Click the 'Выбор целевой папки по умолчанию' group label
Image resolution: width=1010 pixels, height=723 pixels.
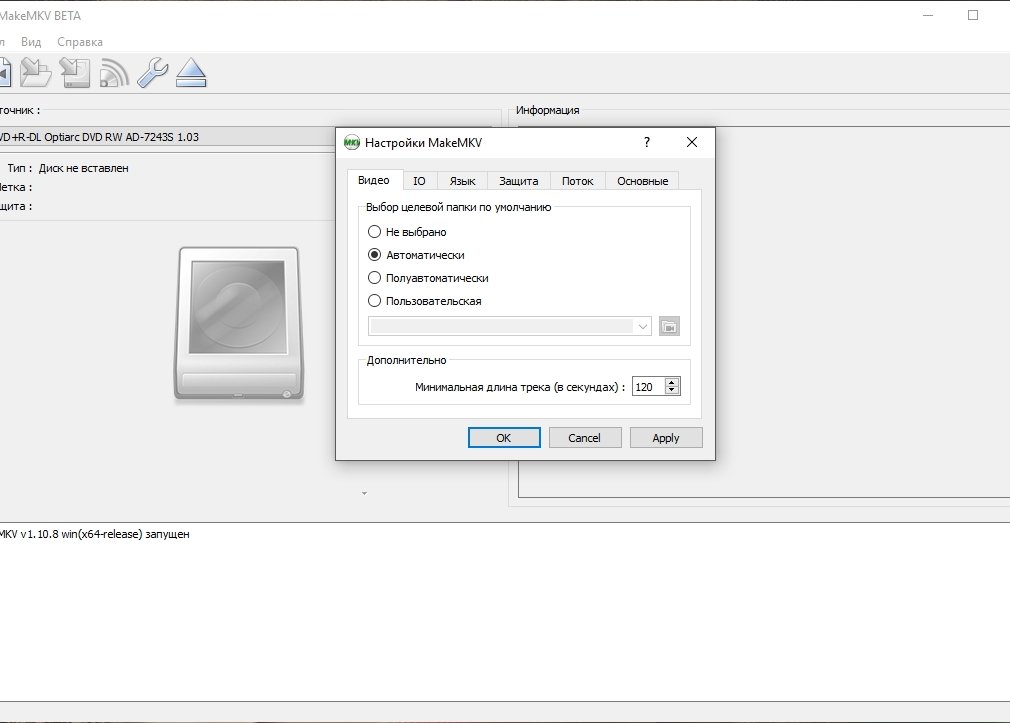click(x=459, y=207)
